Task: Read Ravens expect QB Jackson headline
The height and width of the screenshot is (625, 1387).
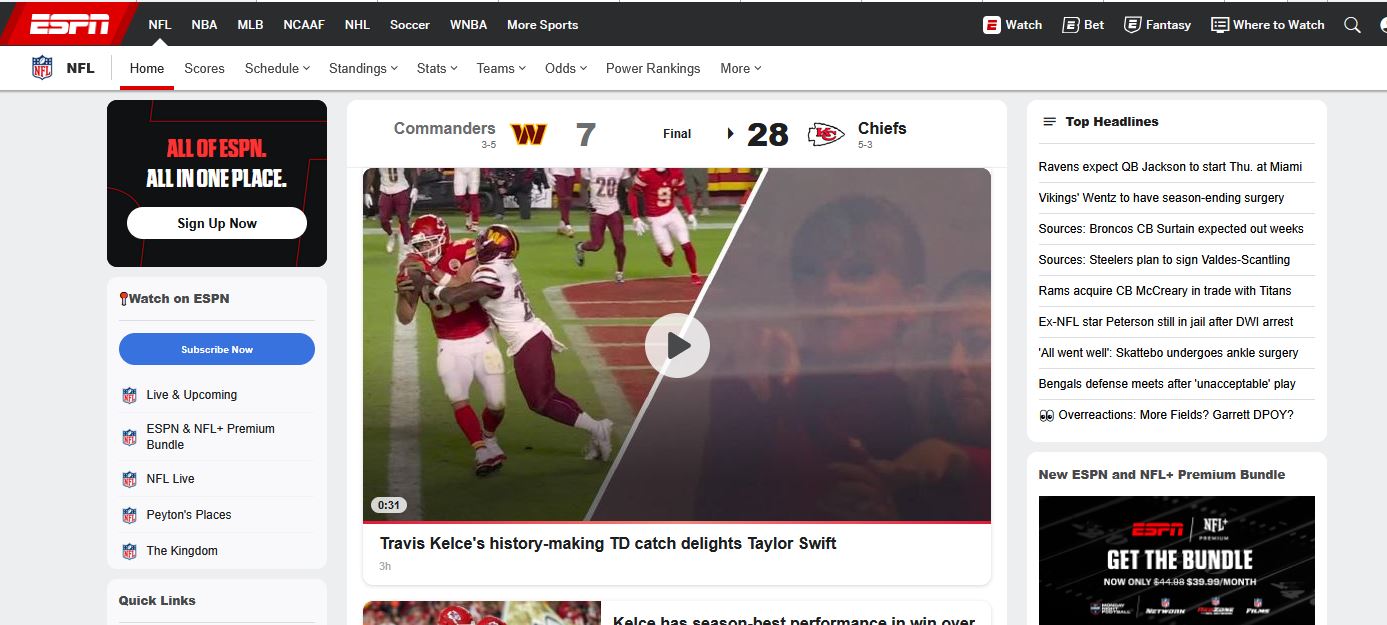Action: [x=1170, y=167]
